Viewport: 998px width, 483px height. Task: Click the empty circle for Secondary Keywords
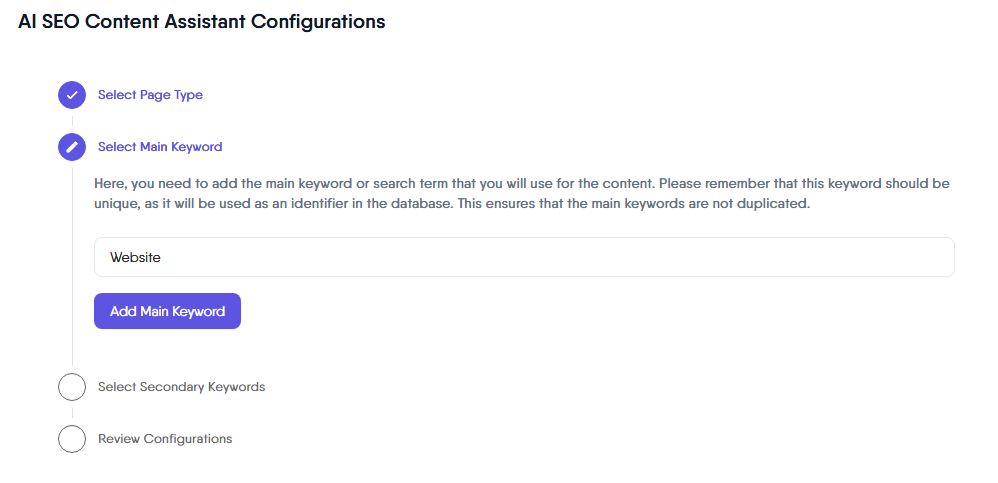coord(72,387)
